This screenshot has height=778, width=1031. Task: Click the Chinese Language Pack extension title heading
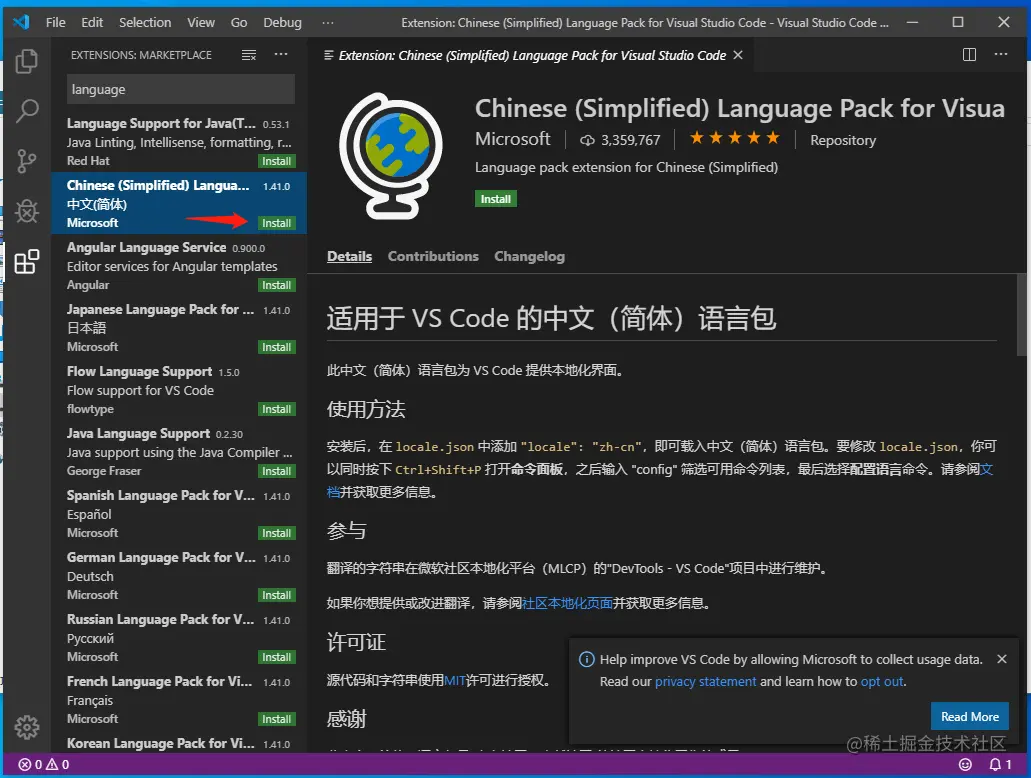740,109
